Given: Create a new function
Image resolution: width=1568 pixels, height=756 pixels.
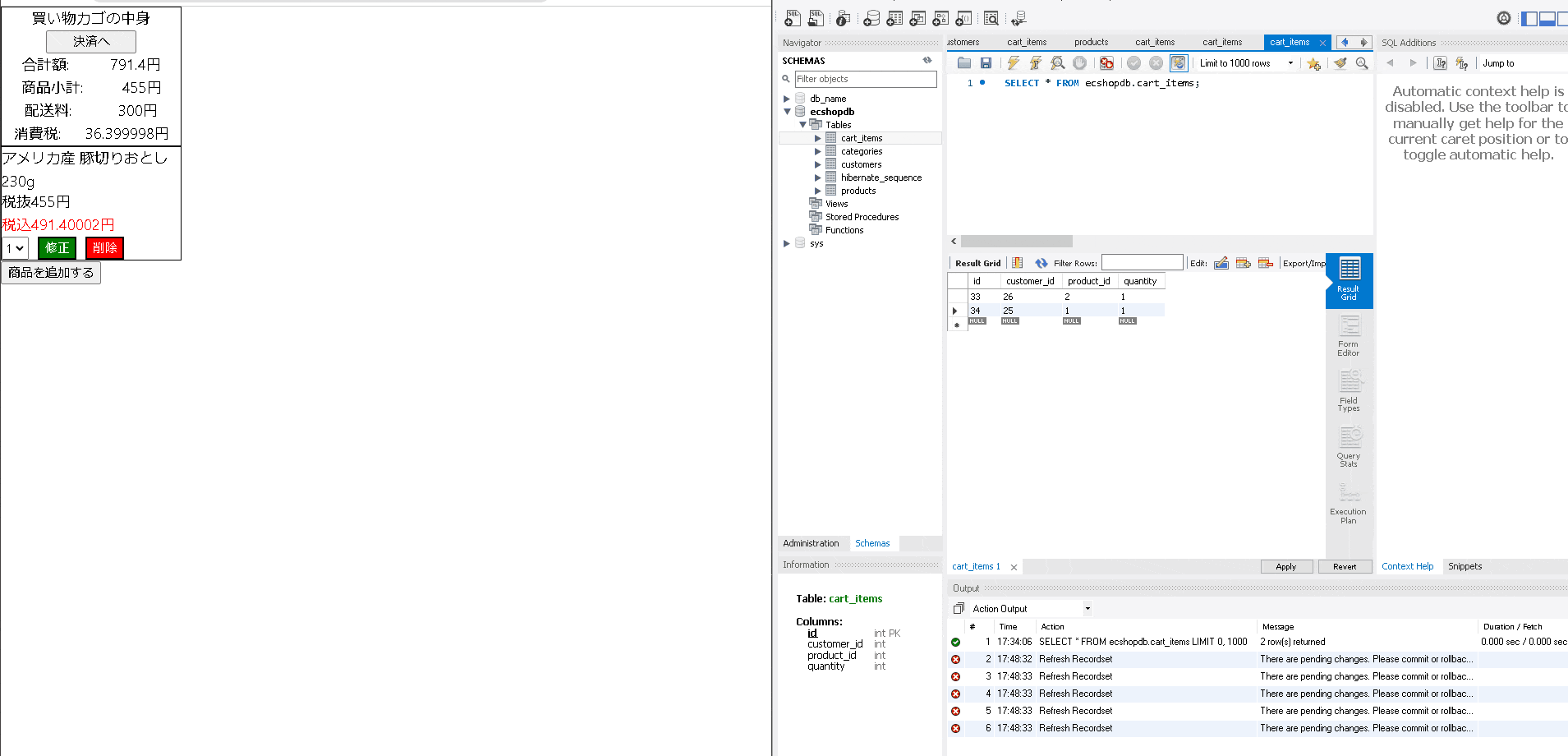Looking at the screenshot, I should pyautogui.click(x=963, y=18).
